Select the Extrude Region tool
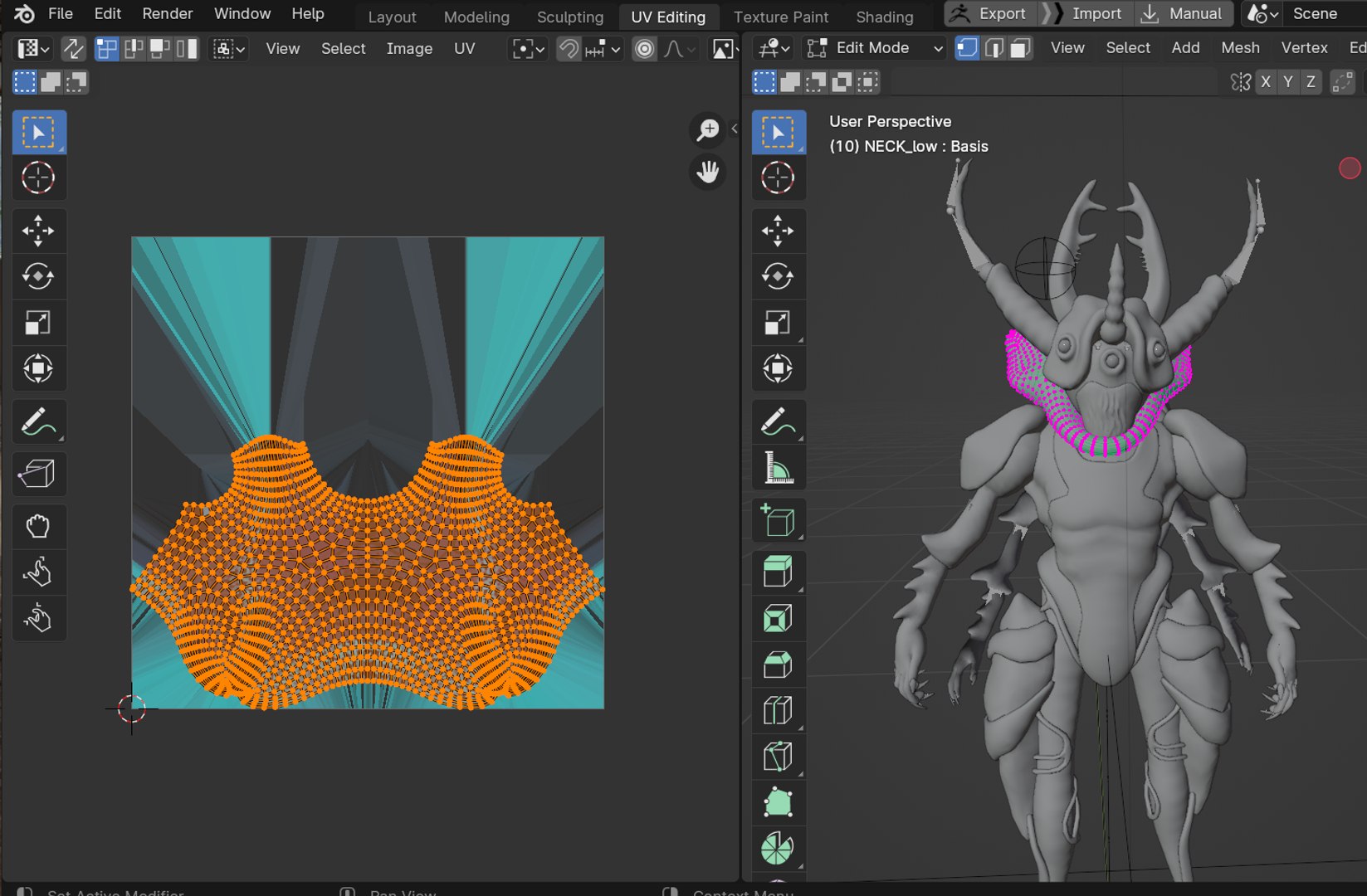This screenshot has height=896, width=1367. point(778,572)
